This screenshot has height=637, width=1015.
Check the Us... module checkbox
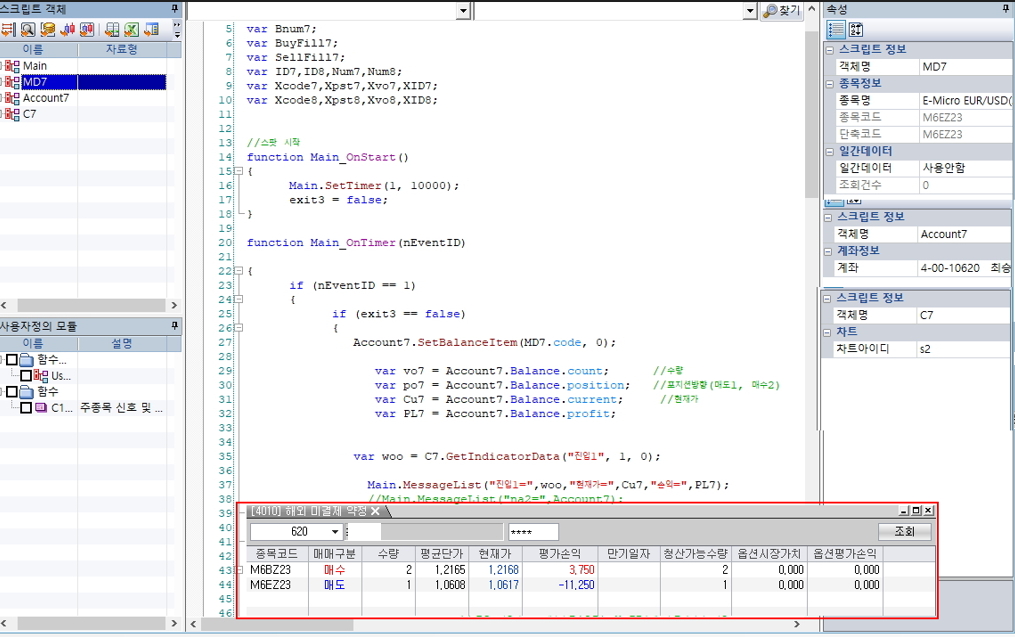[26, 376]
